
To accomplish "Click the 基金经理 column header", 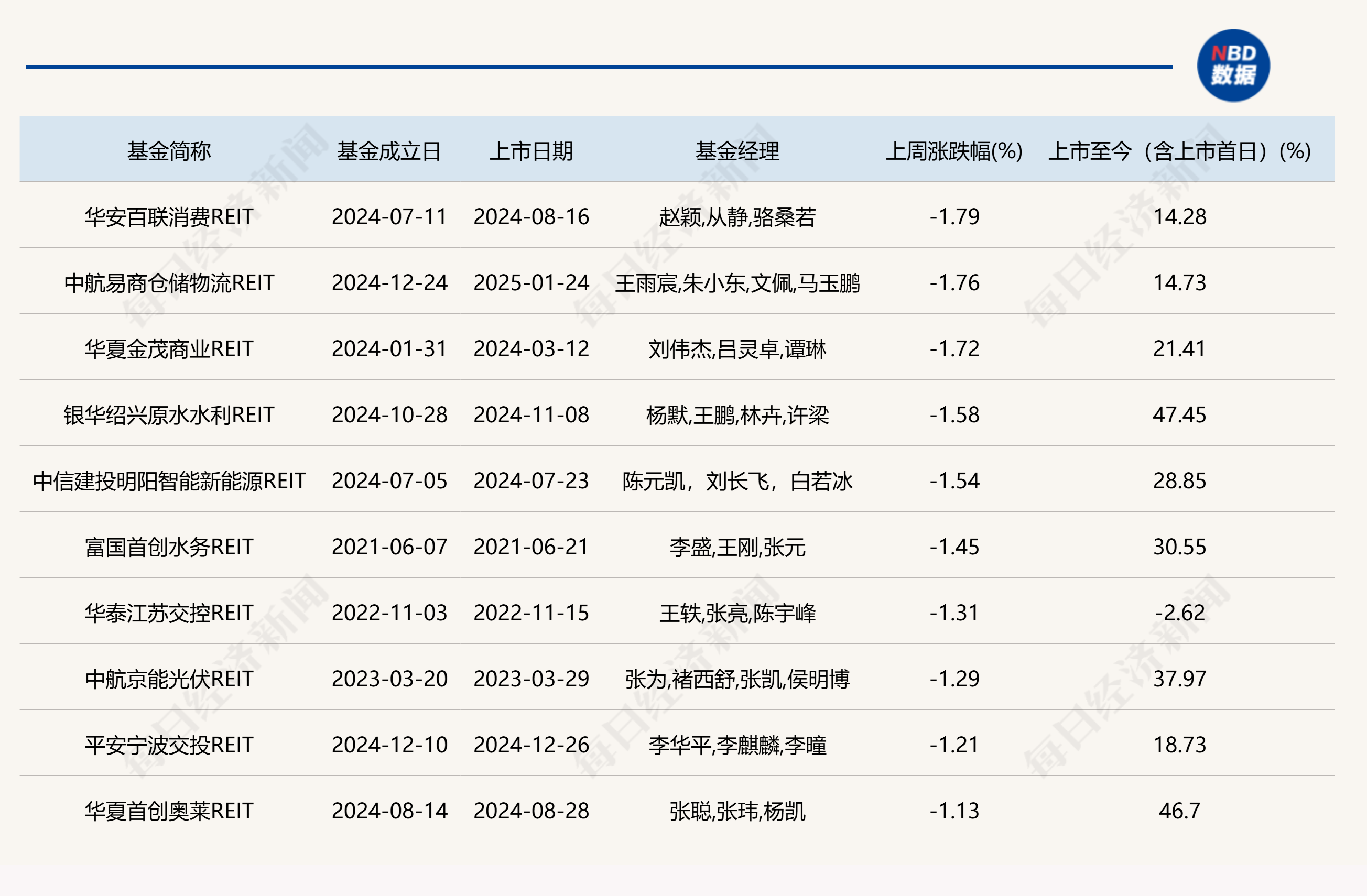I will coord(737,151).
